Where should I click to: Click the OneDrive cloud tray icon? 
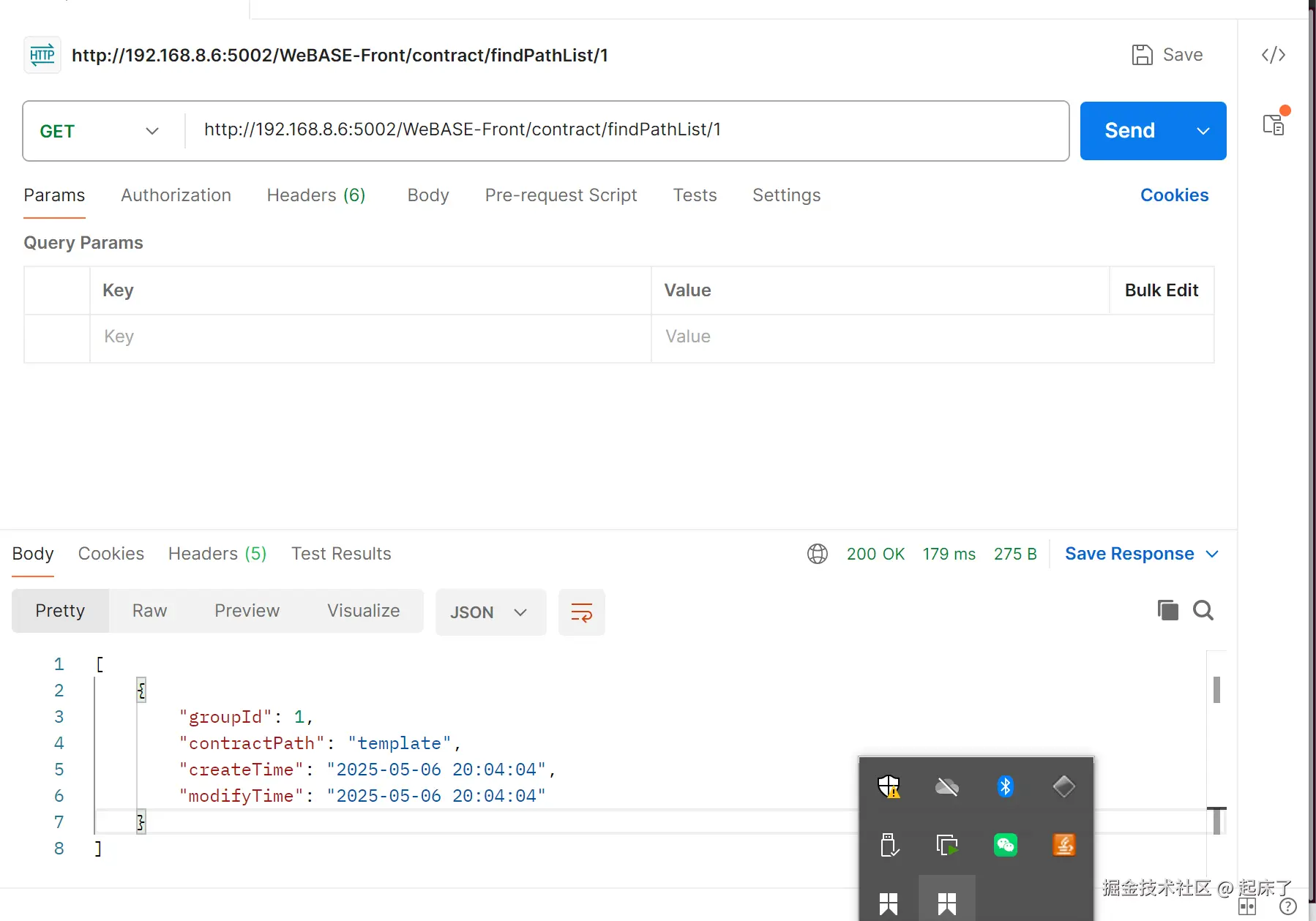[x=947, y=786]
